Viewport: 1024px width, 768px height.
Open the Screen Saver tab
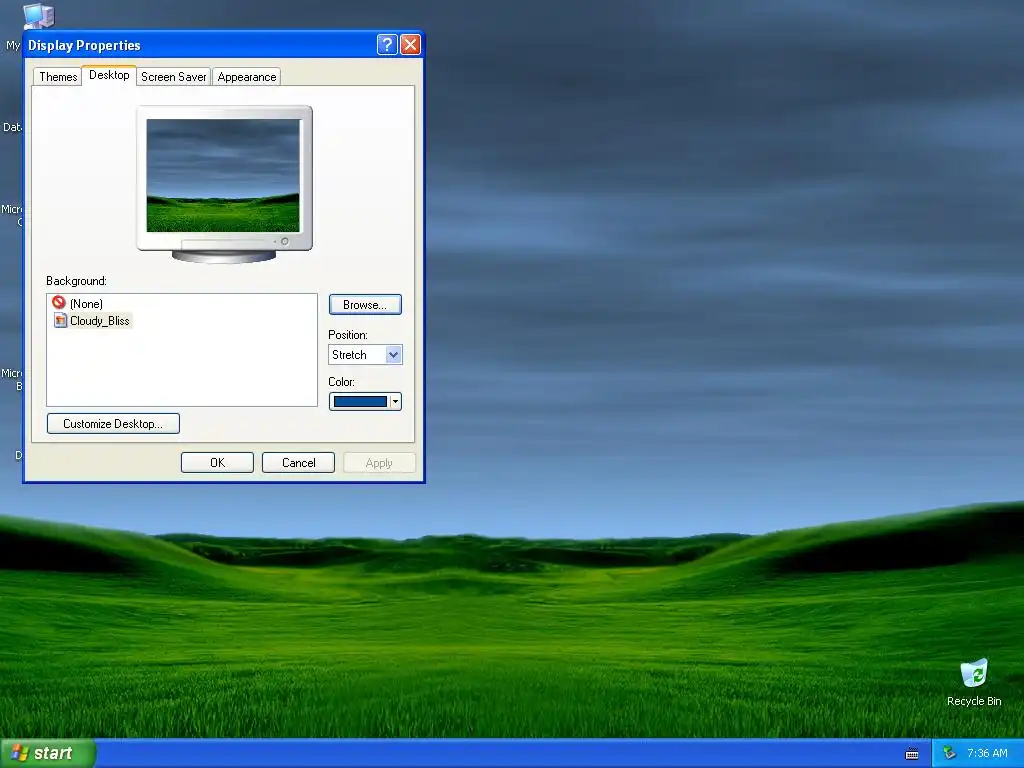(x=173, y=76)
